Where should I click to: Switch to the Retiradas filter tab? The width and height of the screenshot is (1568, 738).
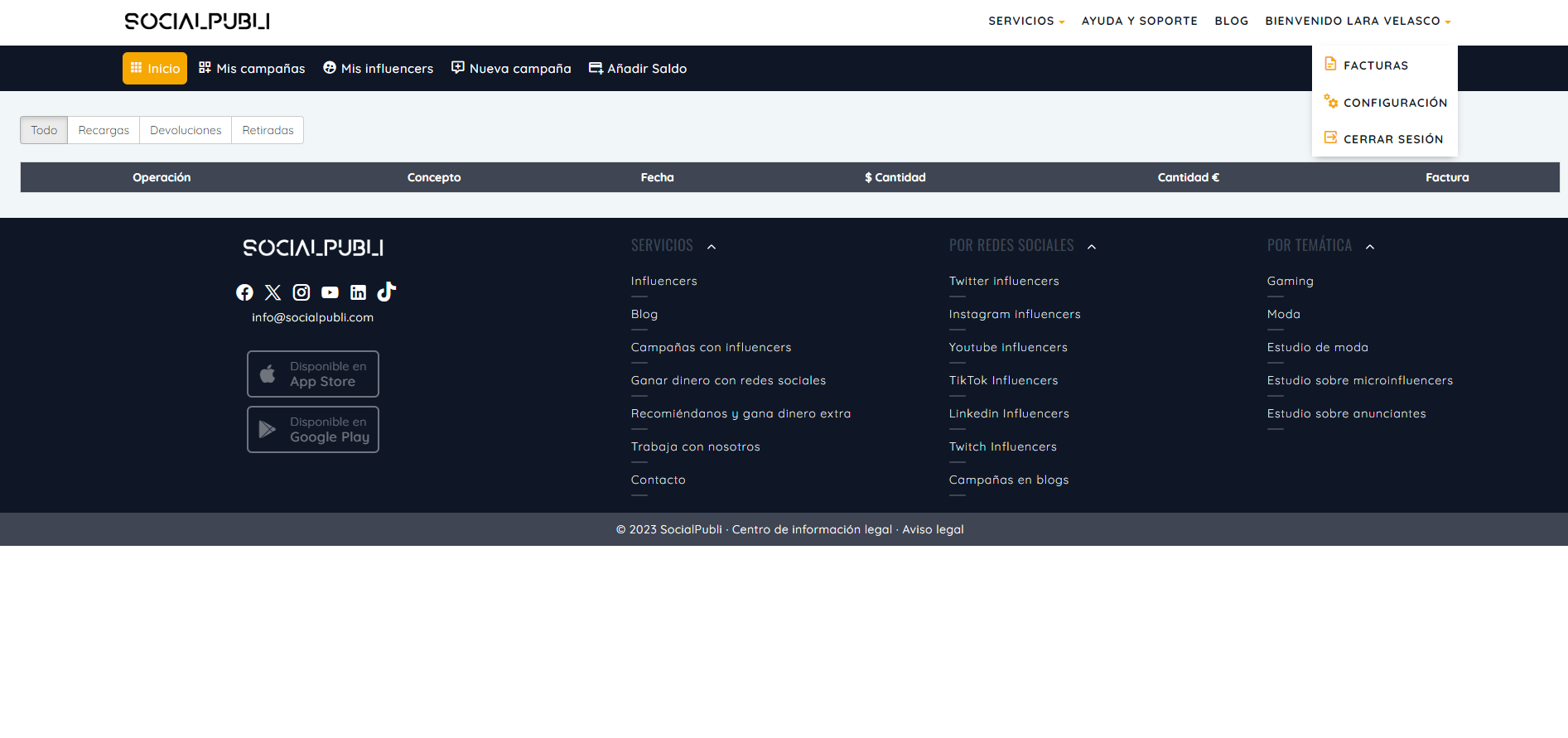[268, 130]
